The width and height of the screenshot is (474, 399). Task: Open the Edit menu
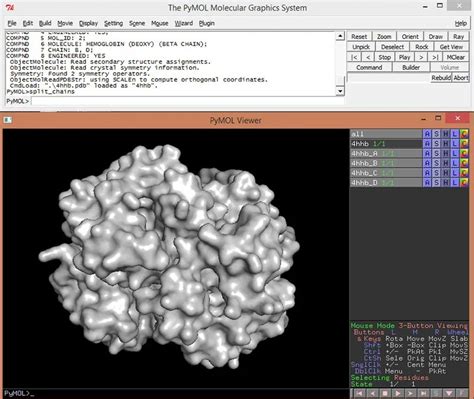[28, 23]
